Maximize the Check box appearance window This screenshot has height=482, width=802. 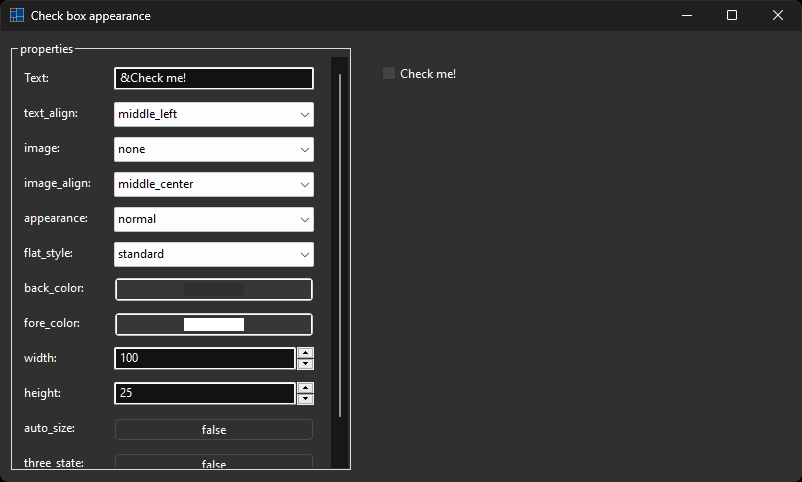click(x=732, y=15)
